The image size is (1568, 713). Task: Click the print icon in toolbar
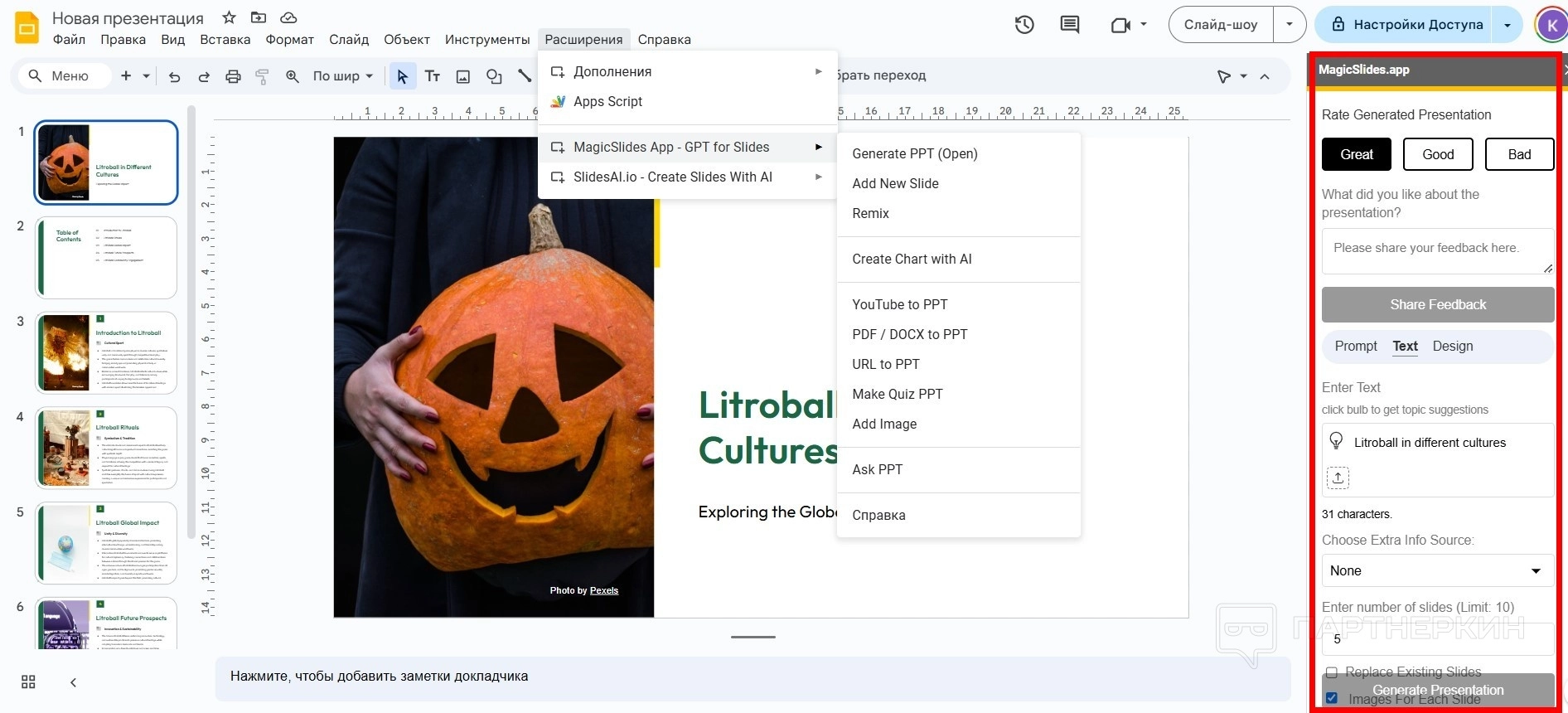coord(233,76)
